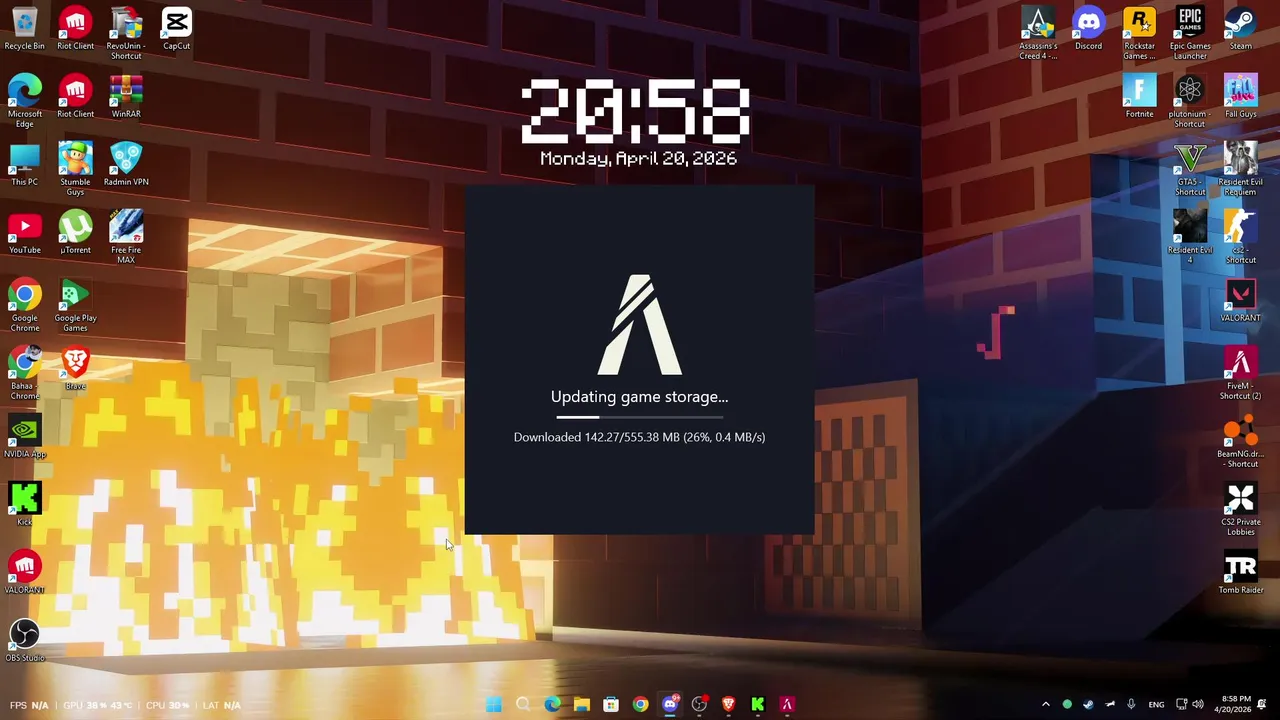
Task: Click the 'Monday, April 20, 2026' date text
Action: point(638,159)
